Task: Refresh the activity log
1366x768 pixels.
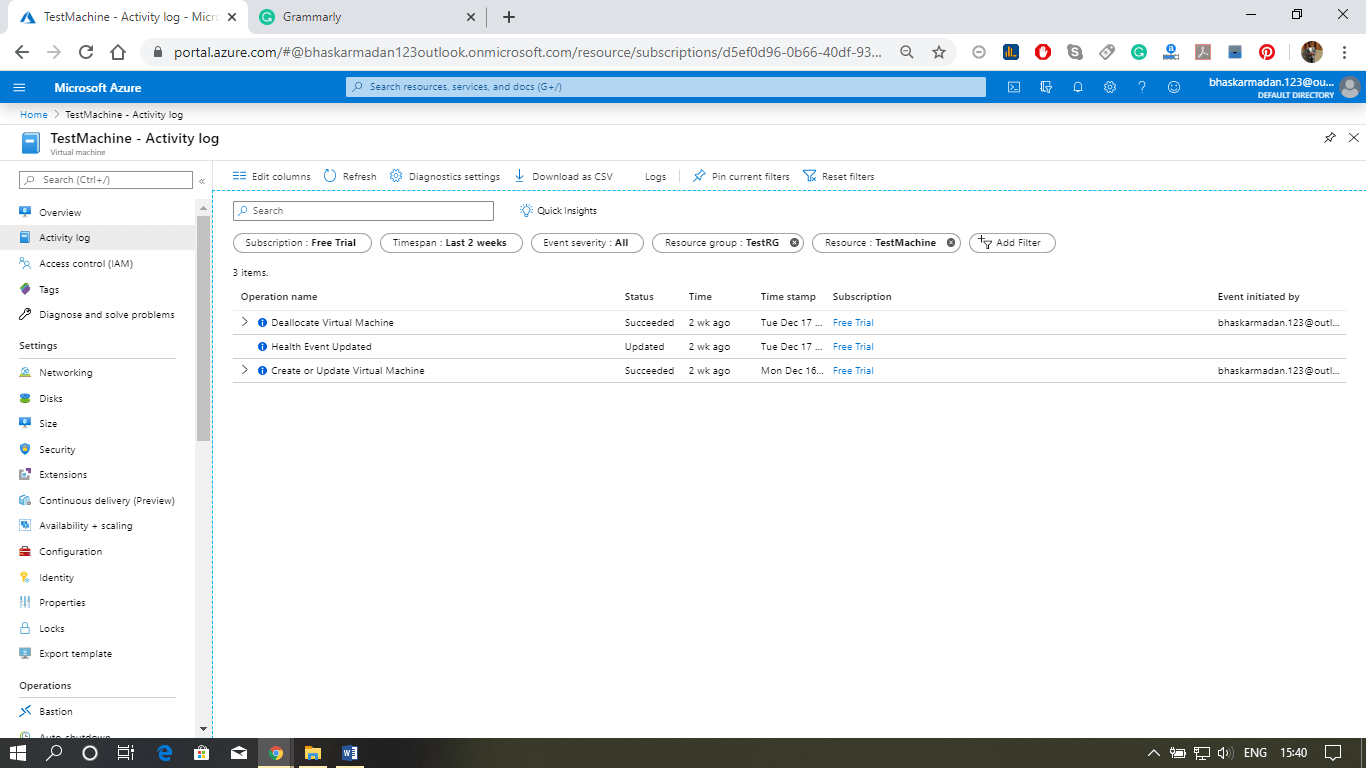Action: click(350, 176)
